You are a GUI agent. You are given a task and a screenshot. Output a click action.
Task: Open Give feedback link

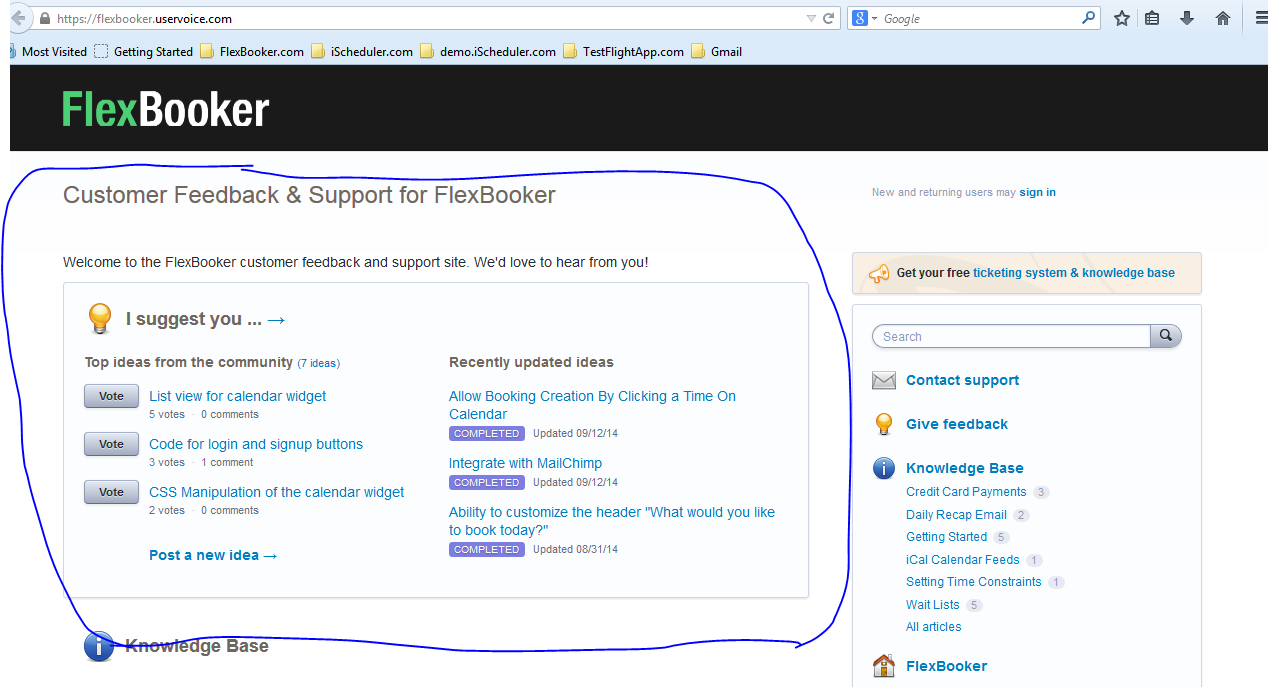(x=957, y=424)
